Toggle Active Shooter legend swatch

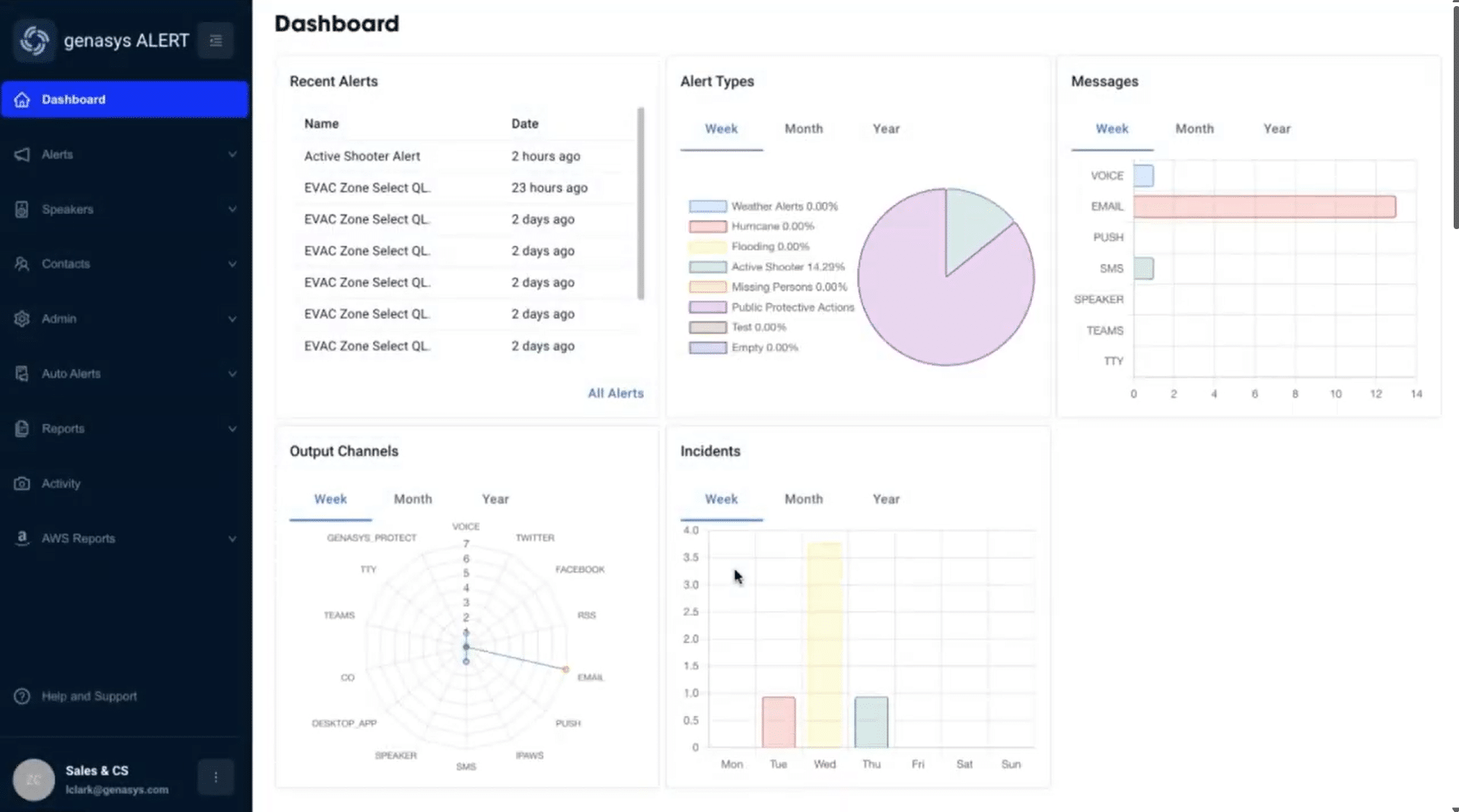click(707, 267)
